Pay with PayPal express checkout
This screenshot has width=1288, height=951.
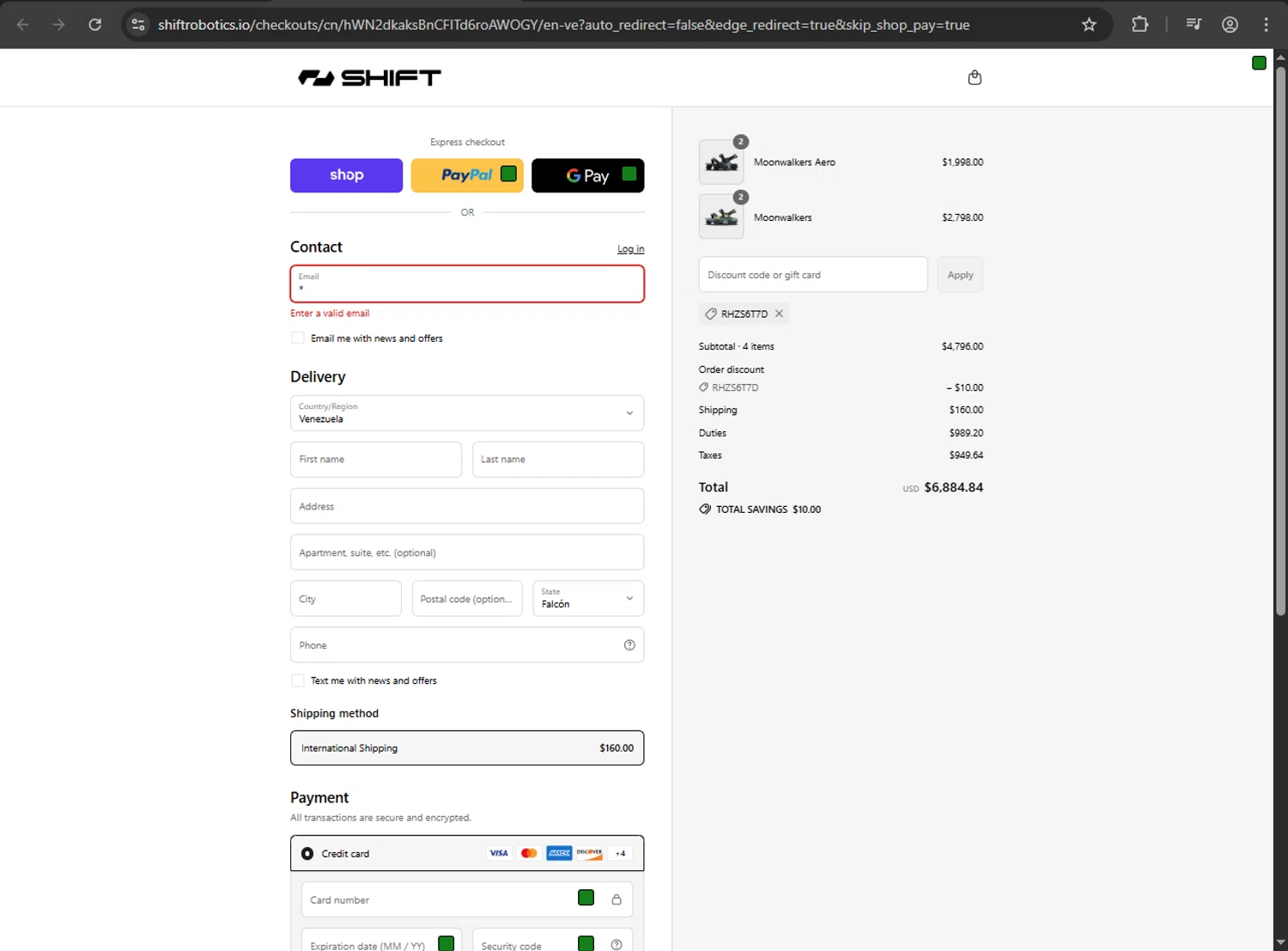point(467,175)
